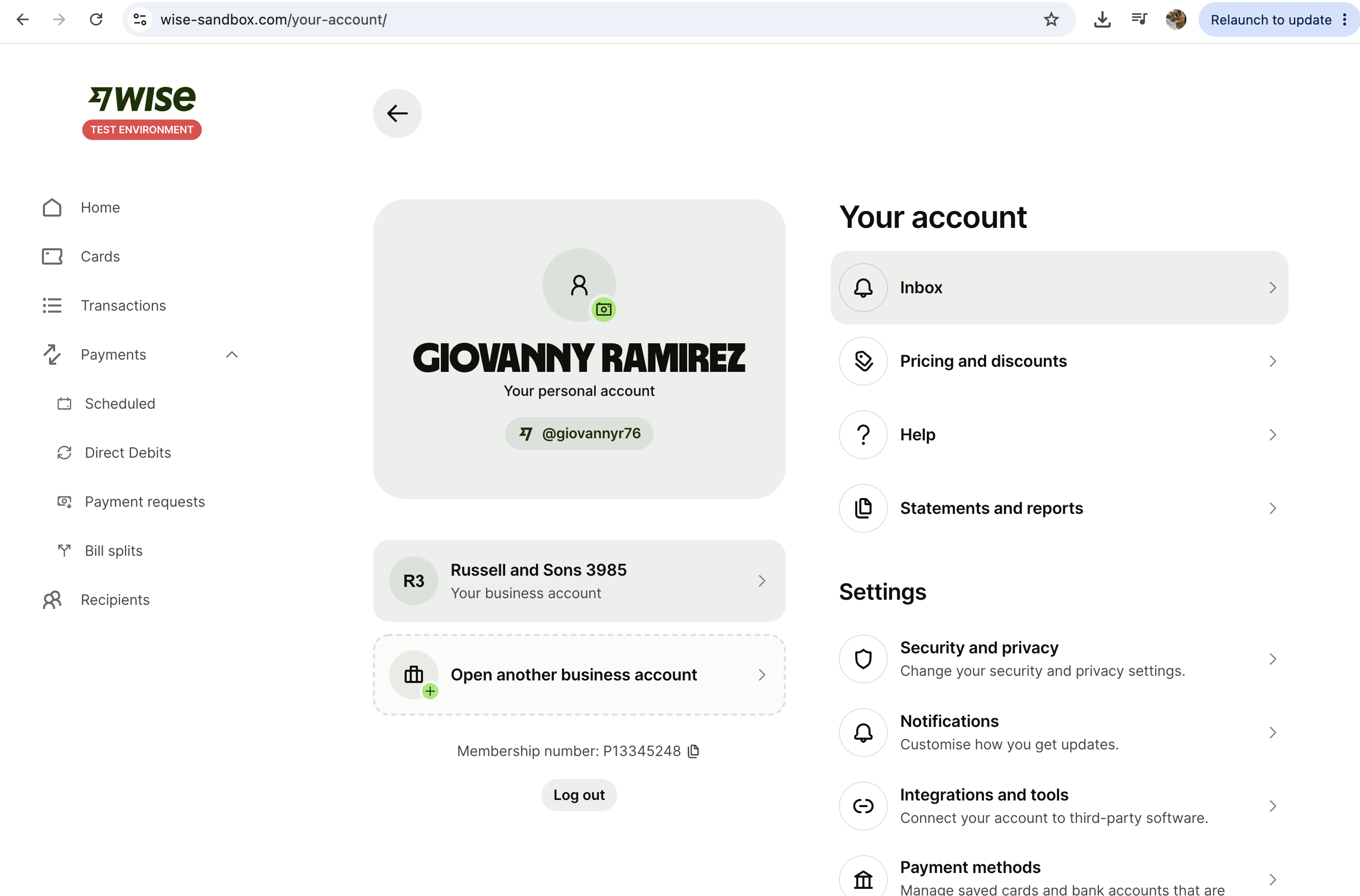This screenshot has width=1360, height=896.
Task: Click Relaunch to update button
Action: tap(1271, 19)
